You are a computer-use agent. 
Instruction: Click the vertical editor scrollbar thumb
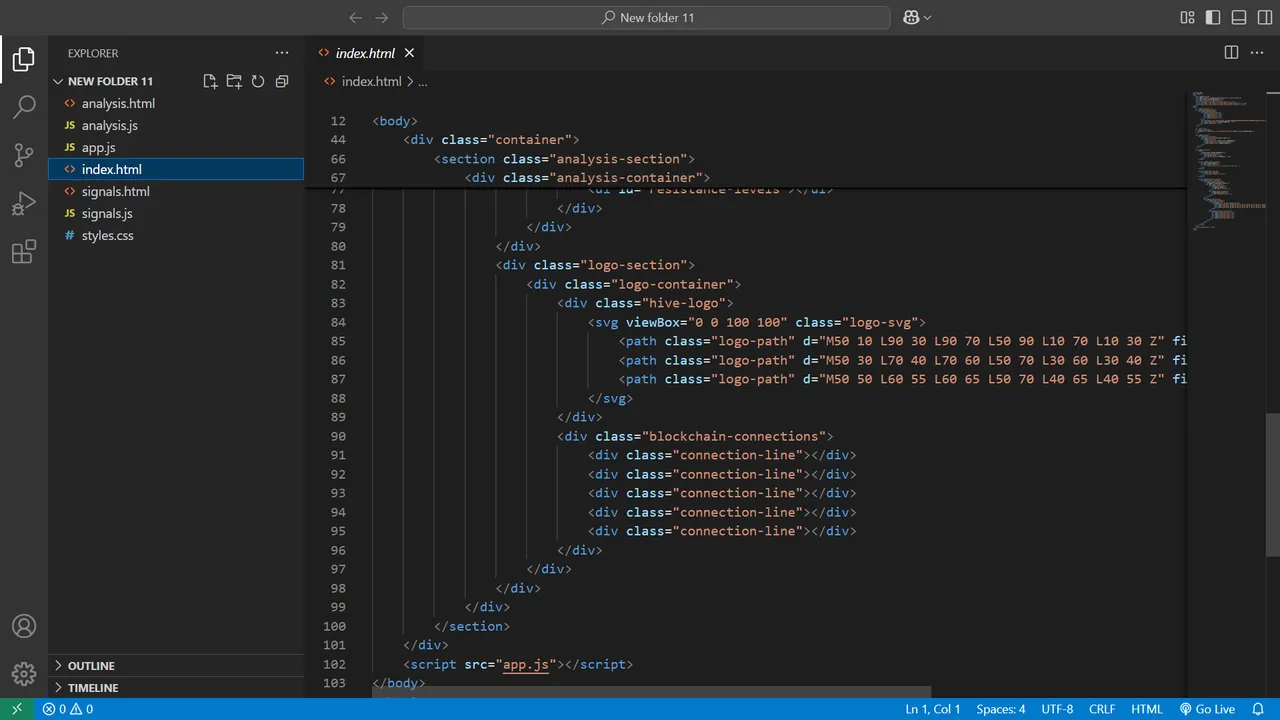(1273, 485)
